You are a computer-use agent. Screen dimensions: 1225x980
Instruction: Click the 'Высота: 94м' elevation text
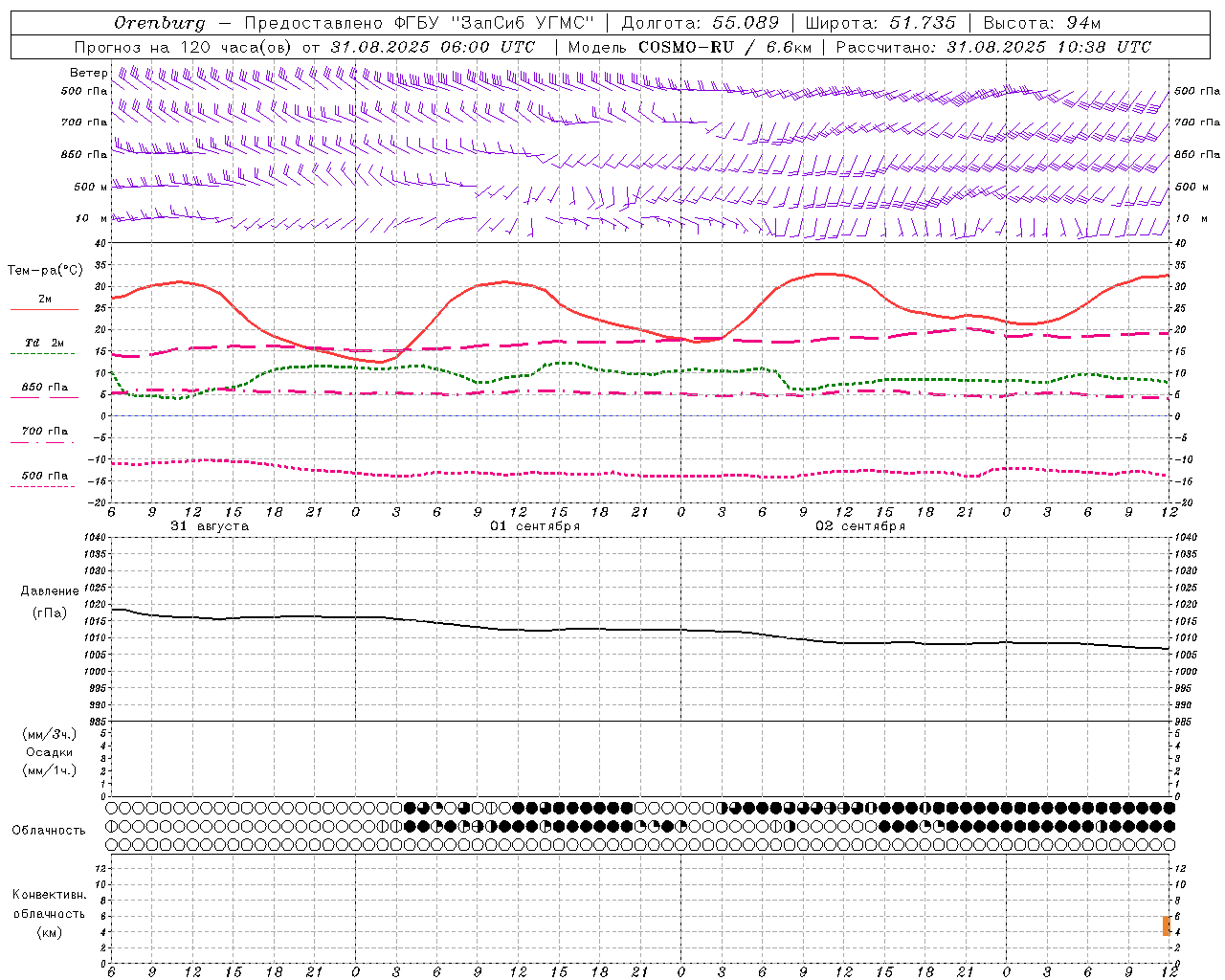coord(1042,23)
